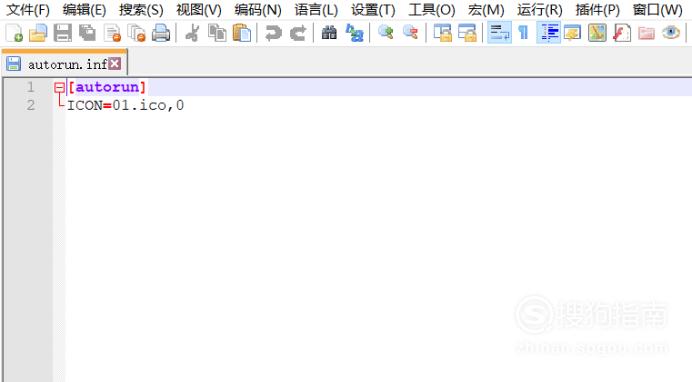Open Folder as Workspace icon
Image resolution: width=692 pixels, height=382 pixels.
coord(647,33)
